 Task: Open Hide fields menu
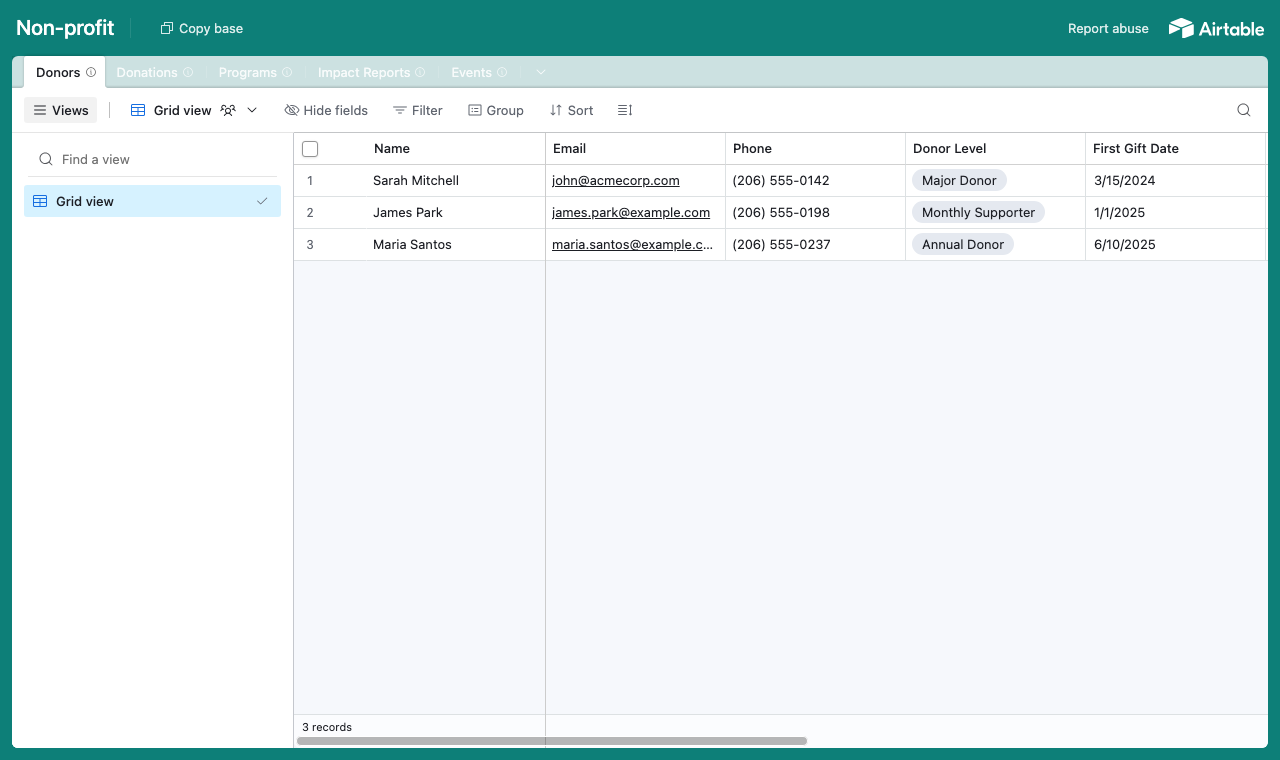click(x=326, y=110)
